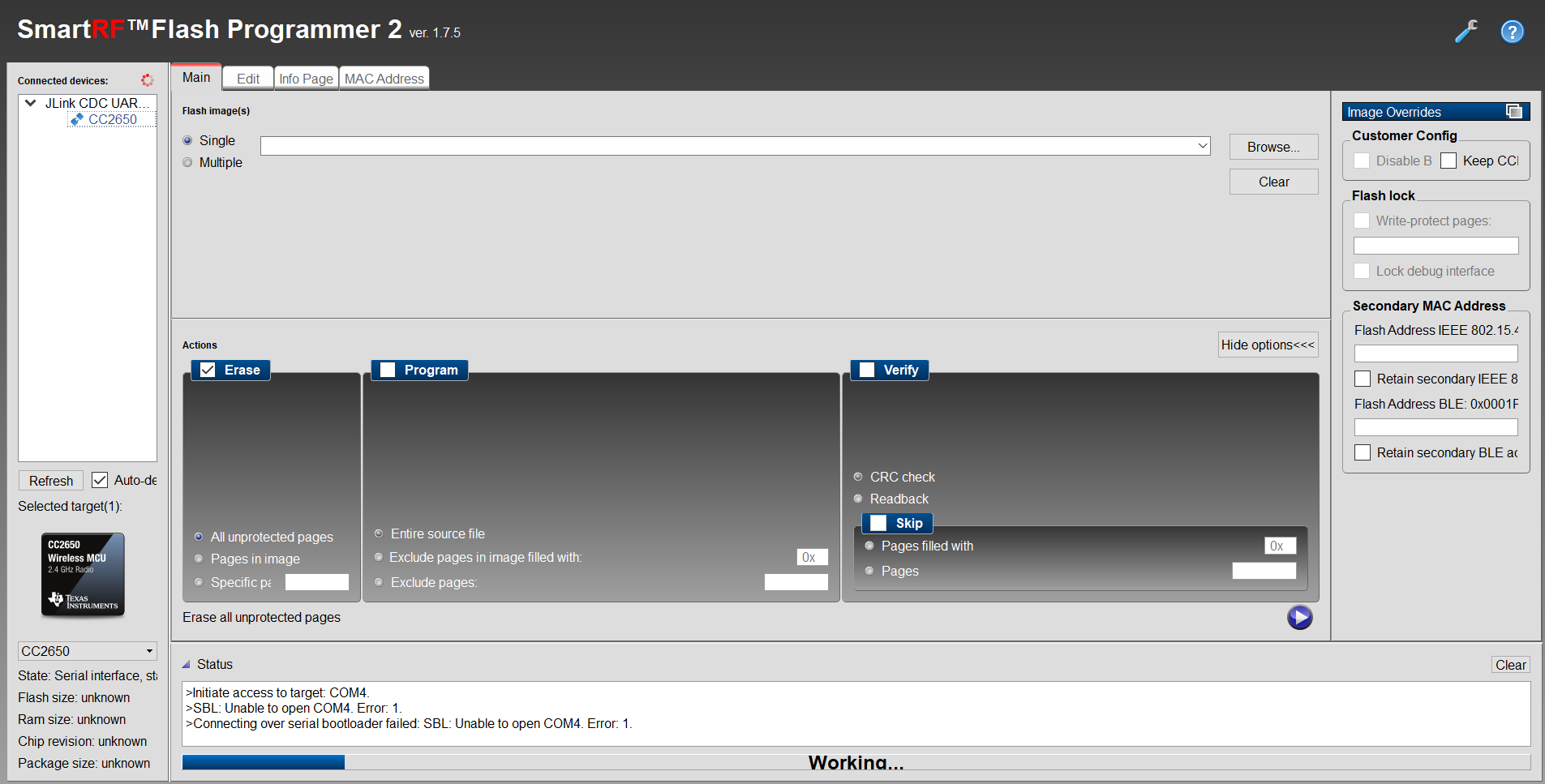Enable the Verify action checkbox
The width and height of the screenshot is (1545, 784).
point(867,370)
